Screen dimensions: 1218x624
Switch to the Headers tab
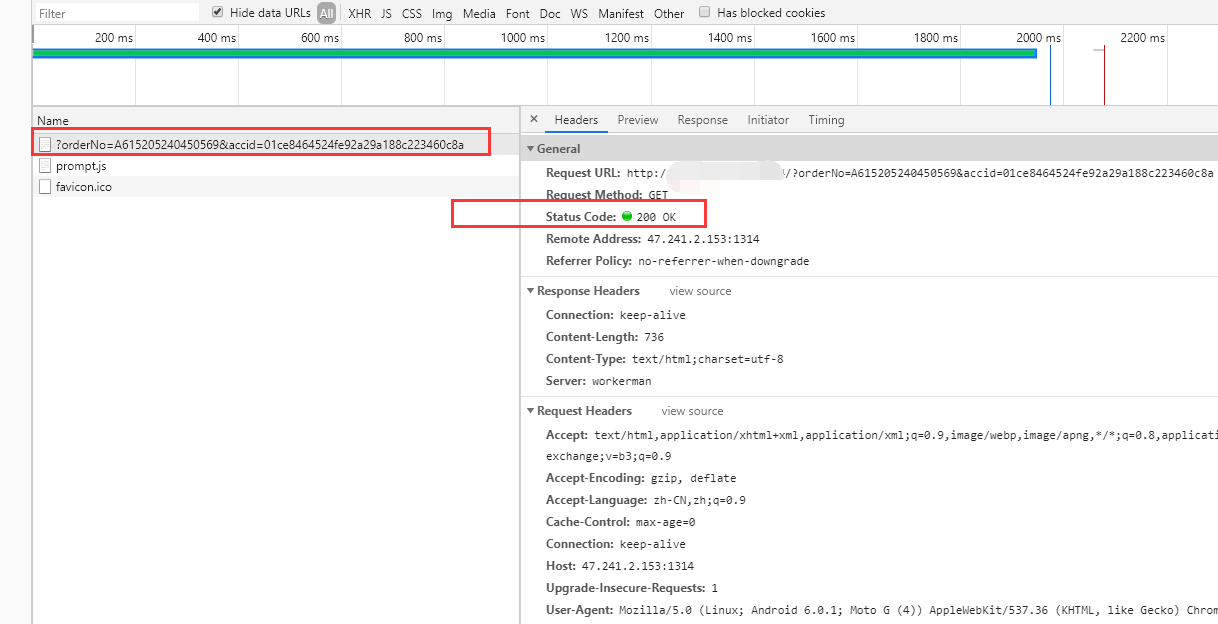click(576, 120)
